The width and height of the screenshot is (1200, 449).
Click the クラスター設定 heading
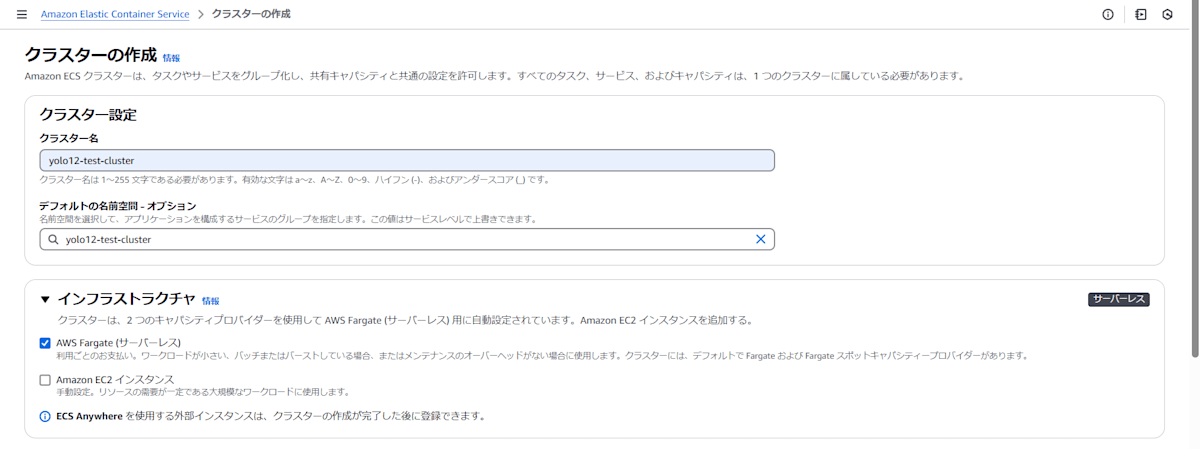pyautogui.click(x=88, y=115)
